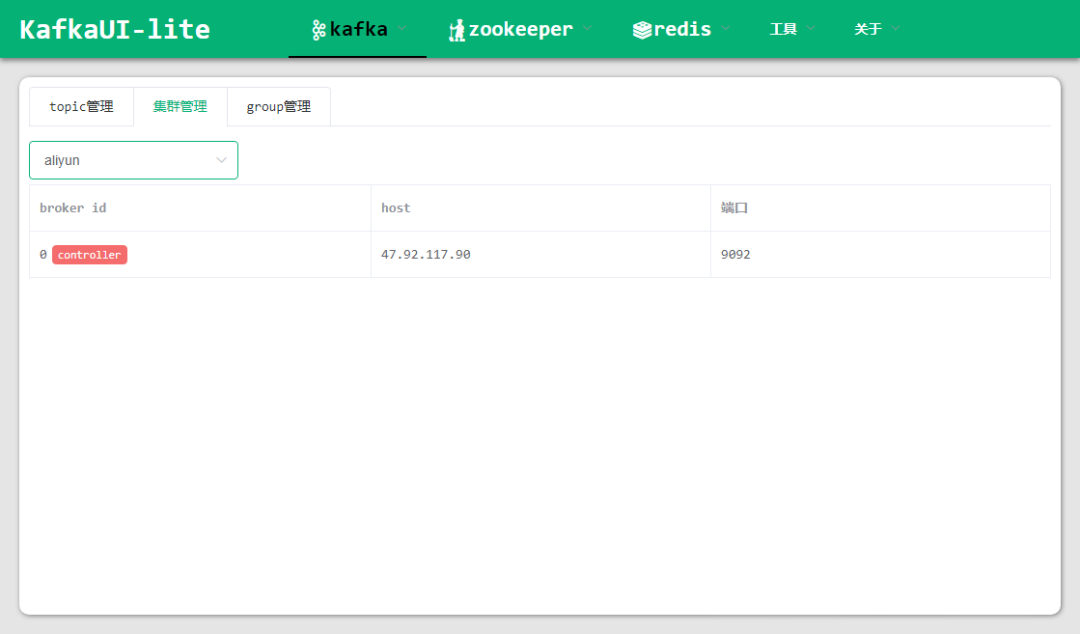1080x634 pixels.
Task: Click the broker id column header
Action: coord(200,208)
